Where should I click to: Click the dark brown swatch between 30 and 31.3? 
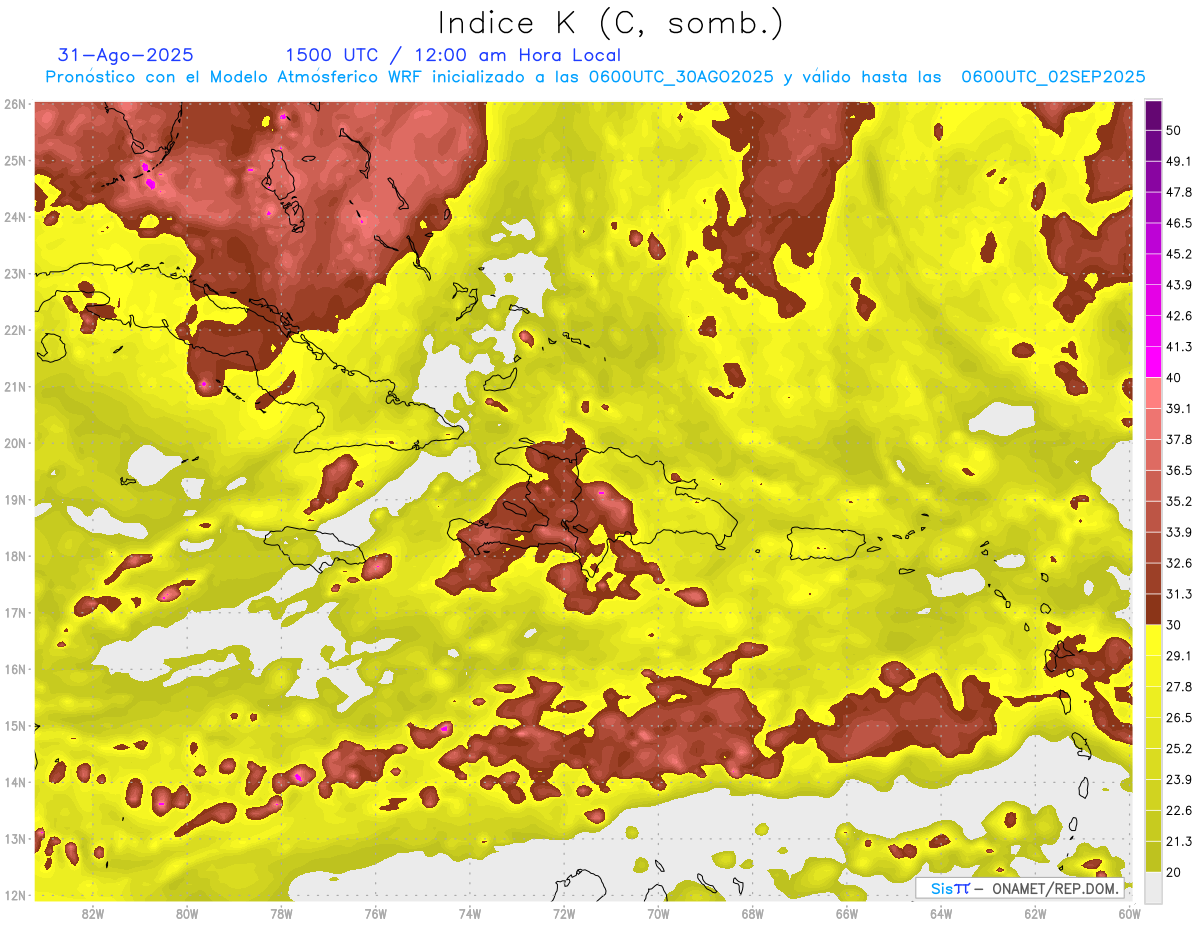[1153, 609]
